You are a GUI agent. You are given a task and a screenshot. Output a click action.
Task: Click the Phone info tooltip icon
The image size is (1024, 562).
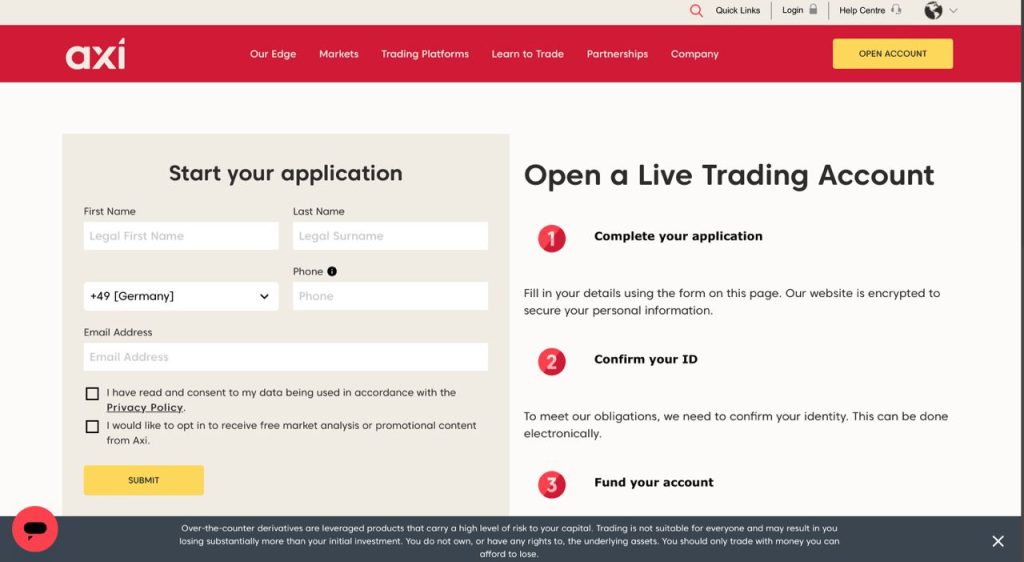[332, 271]
